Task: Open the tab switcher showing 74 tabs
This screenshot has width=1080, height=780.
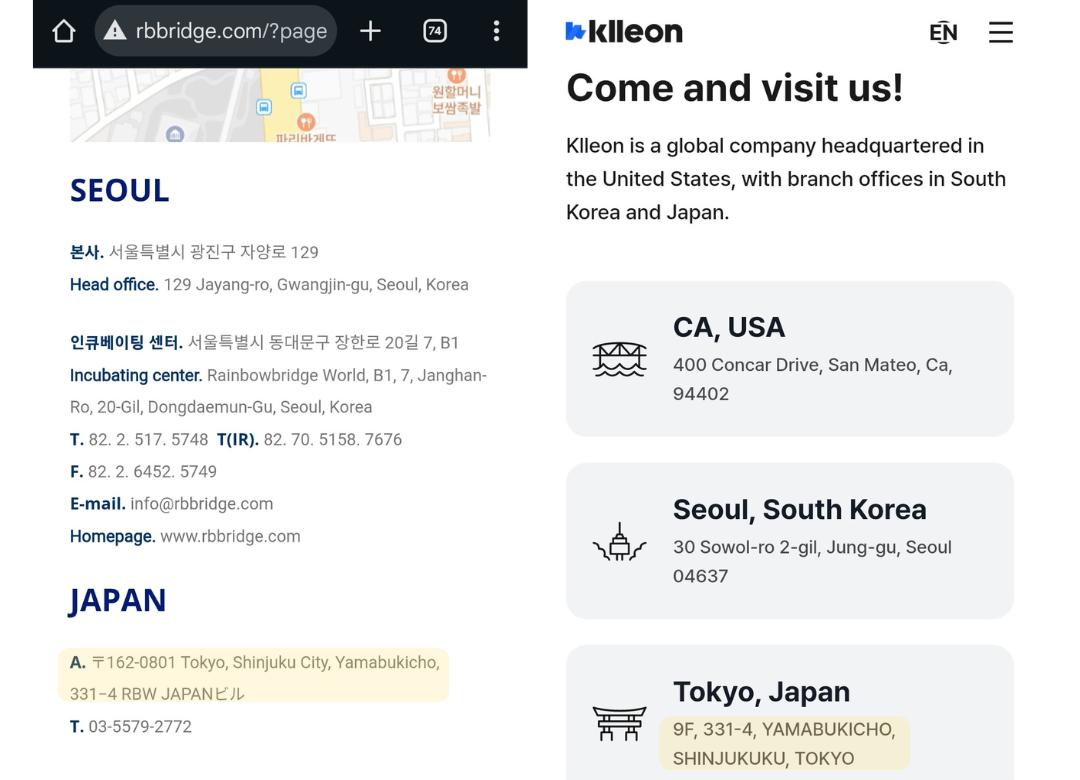Action: tap(435, 32)
